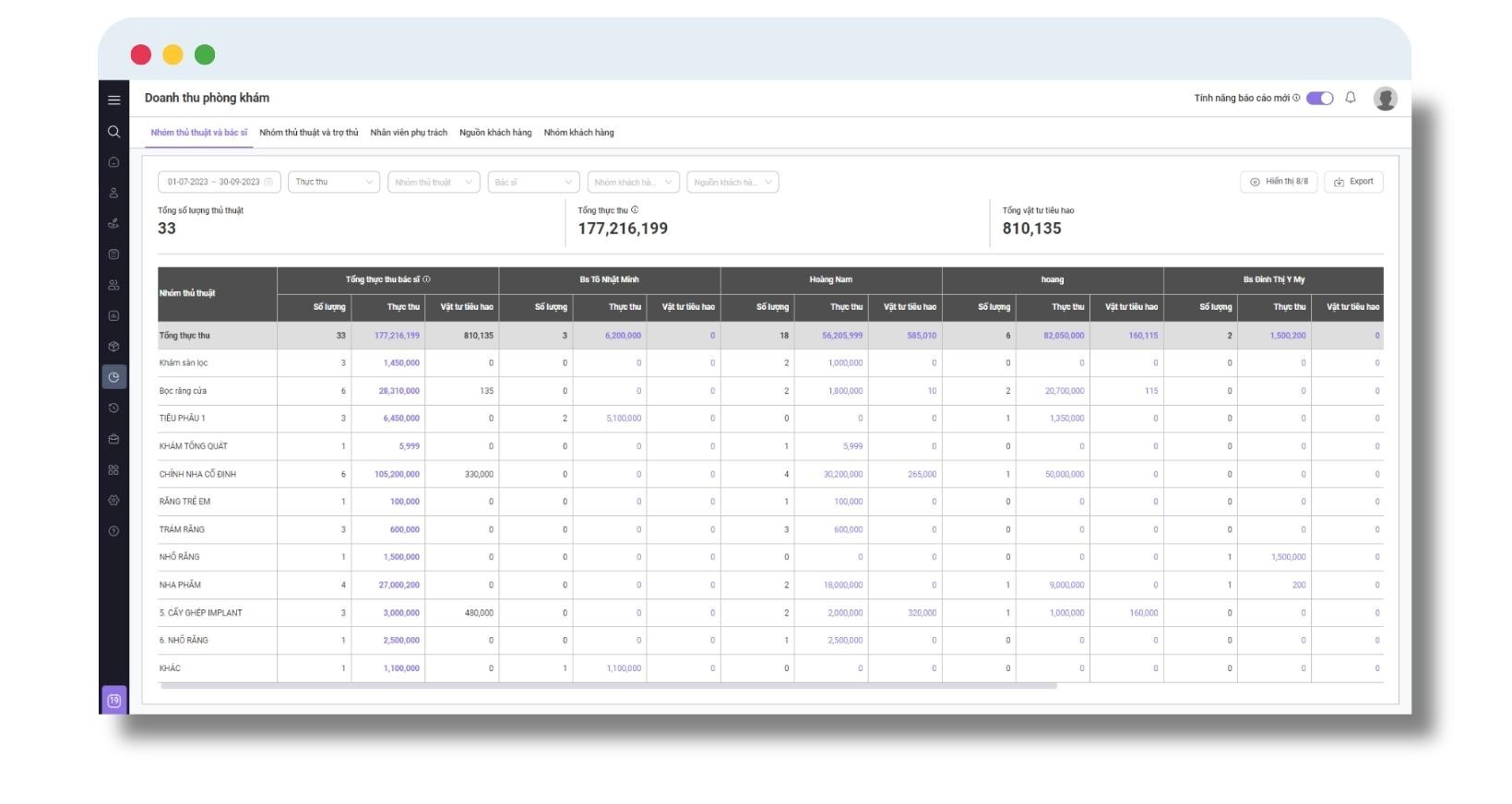1512x804 pixels.
Task: Click the 50,000,000 value under hoang
Action: point(1065,474)
